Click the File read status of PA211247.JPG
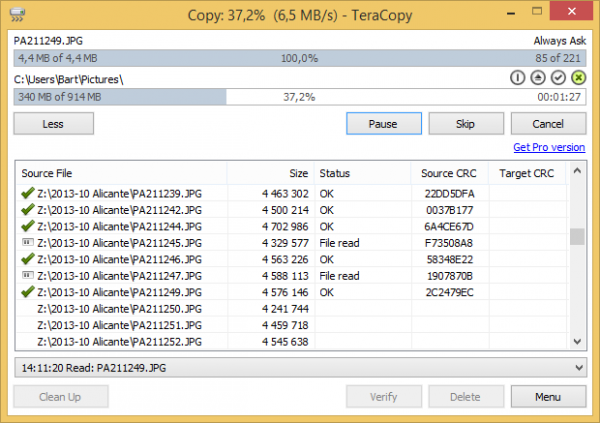 pyautogui.click(x=339, y=276)
